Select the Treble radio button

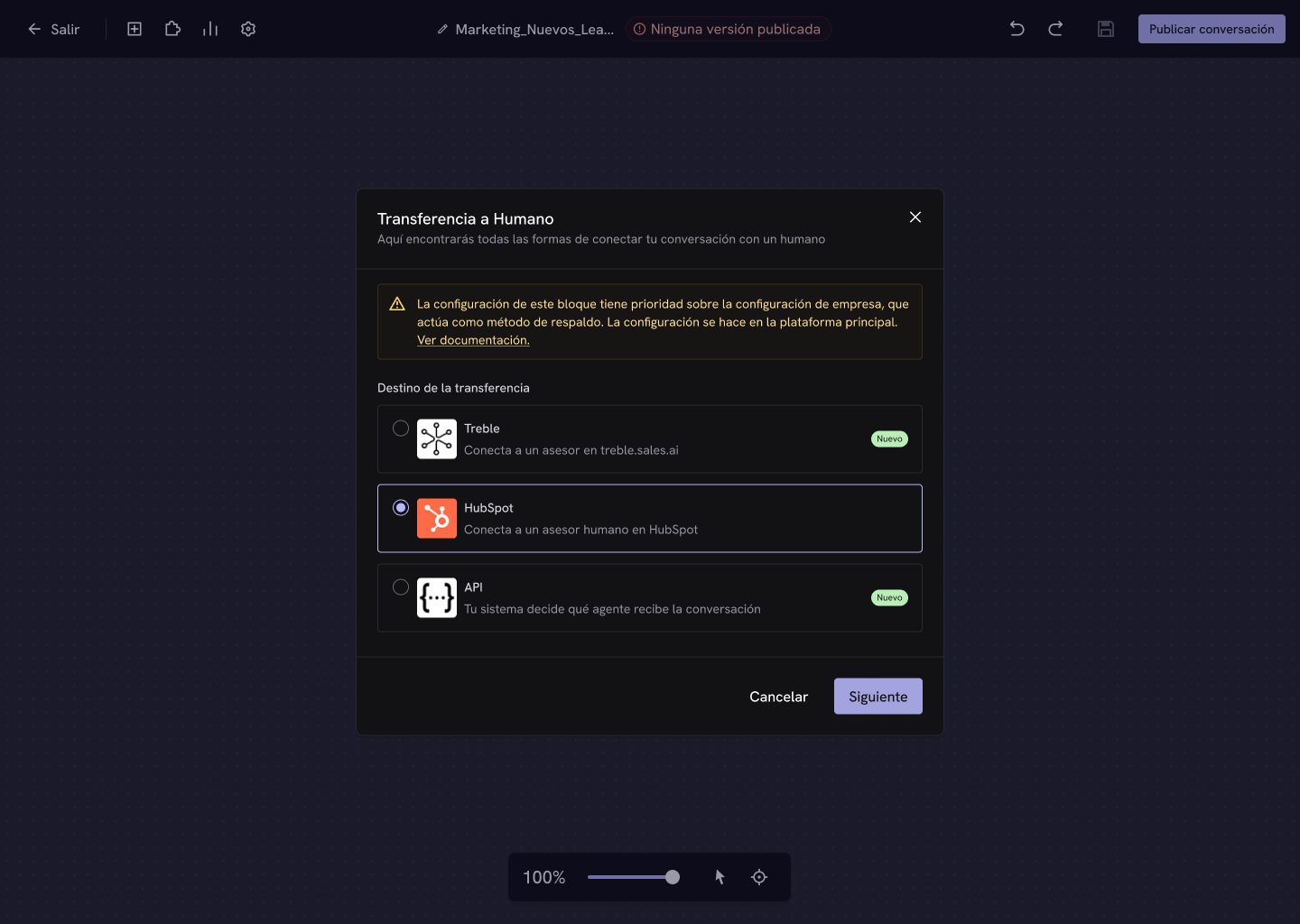401,429
